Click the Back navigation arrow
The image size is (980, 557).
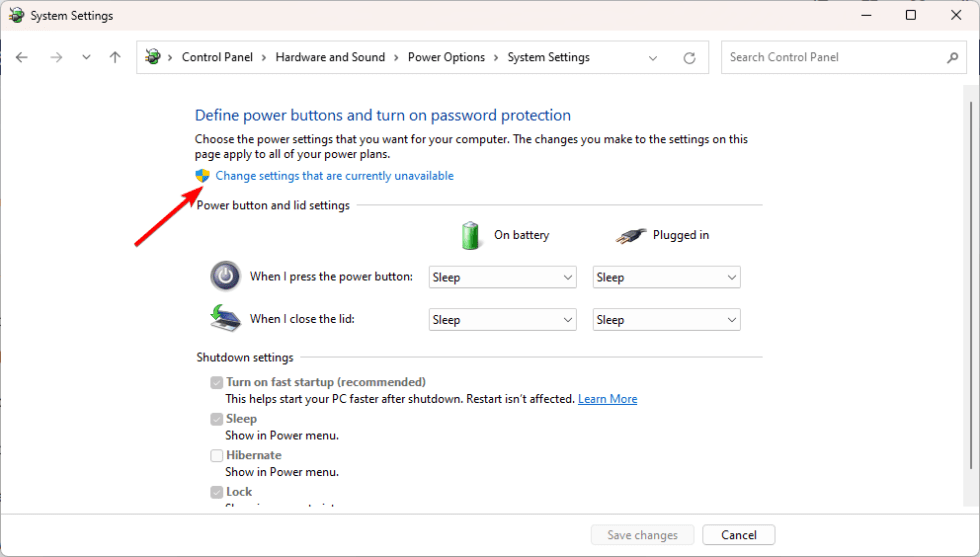(22, 58)
